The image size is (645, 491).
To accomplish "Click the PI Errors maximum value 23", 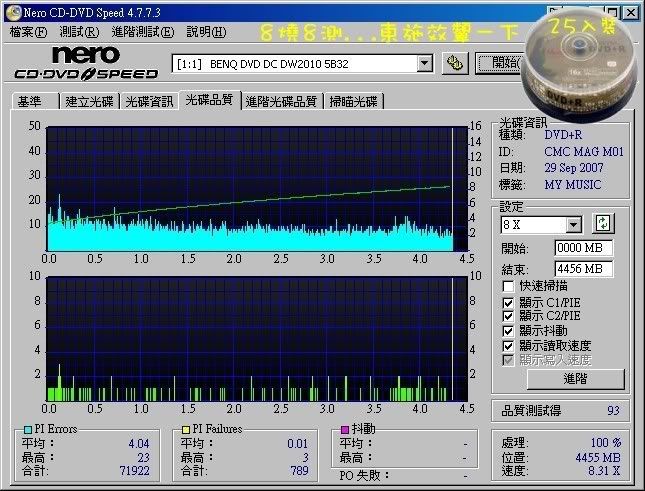I will [x=143, y=457].
